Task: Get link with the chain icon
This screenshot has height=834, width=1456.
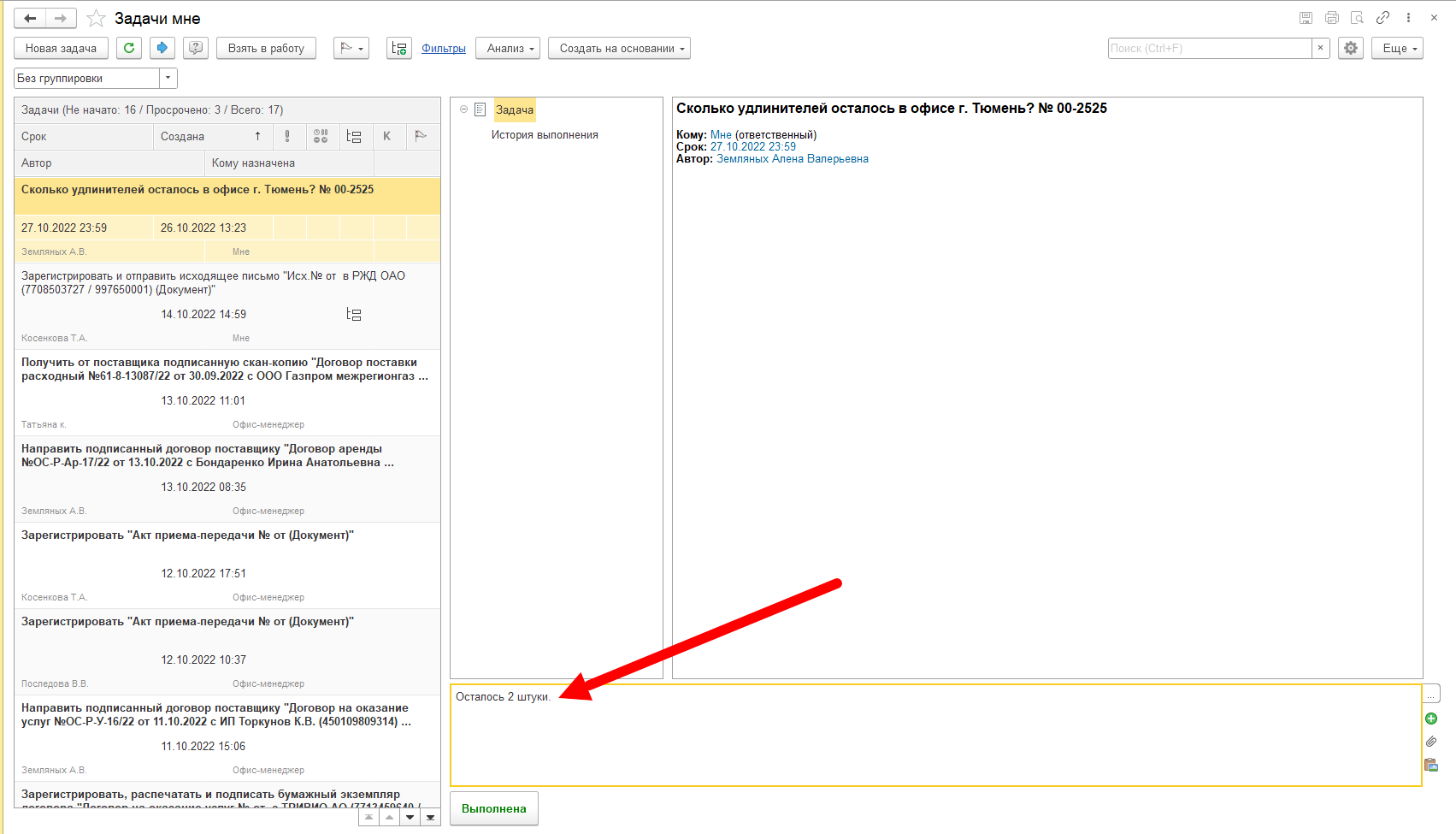Action: click(x=1382, y=18)
